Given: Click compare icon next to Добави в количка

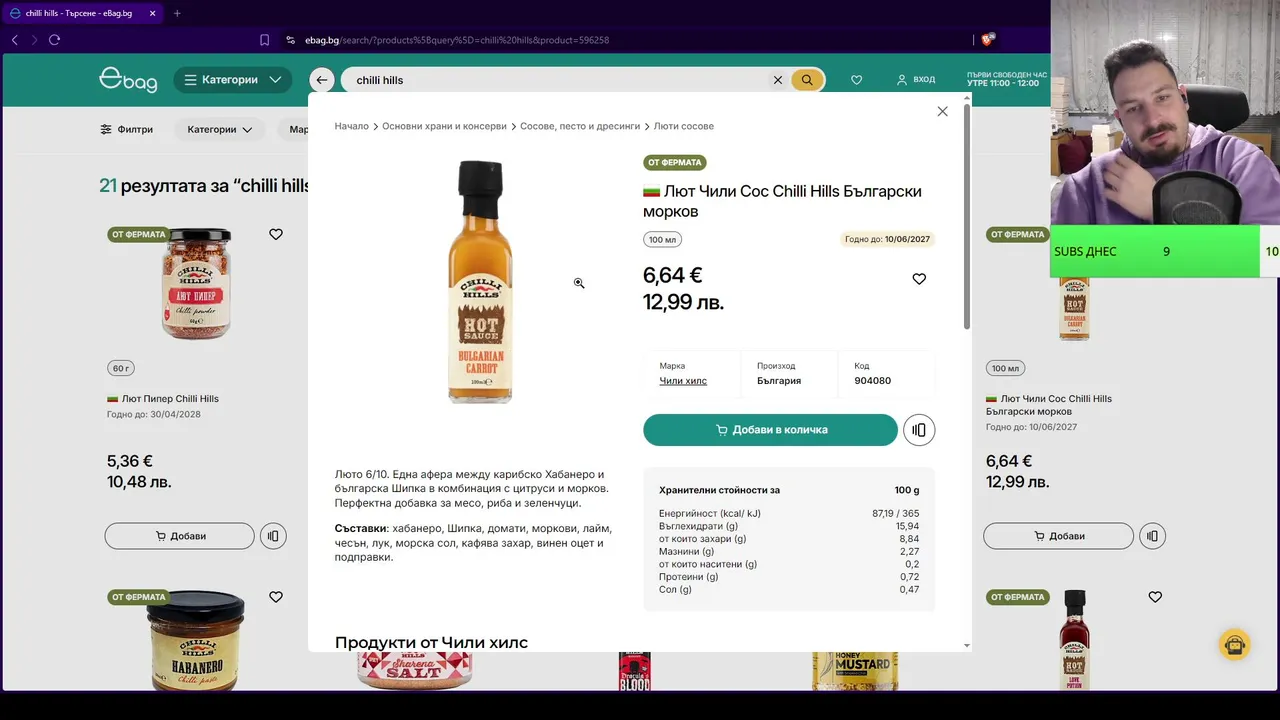Looking at the screenshot, I should [x=919, y=430].
